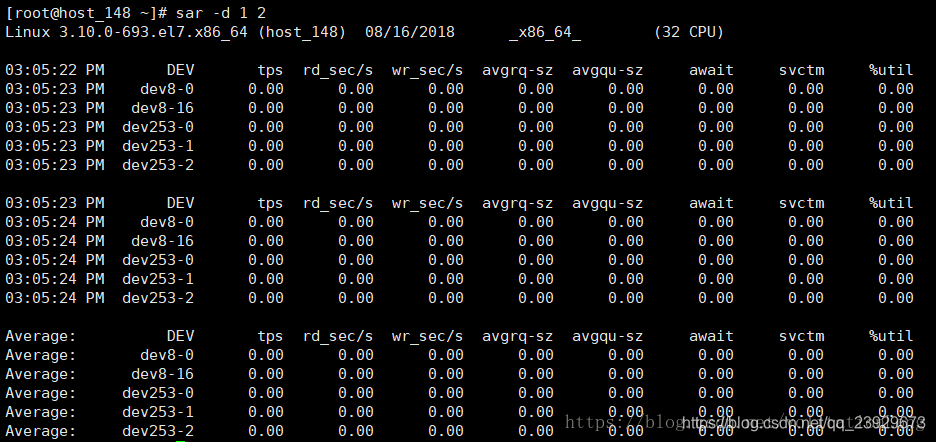Click 'avgqu-sz' header in the 03:05:22 PM row
The width and height of the screenshot is (936, 442).
tap(608, 70)
